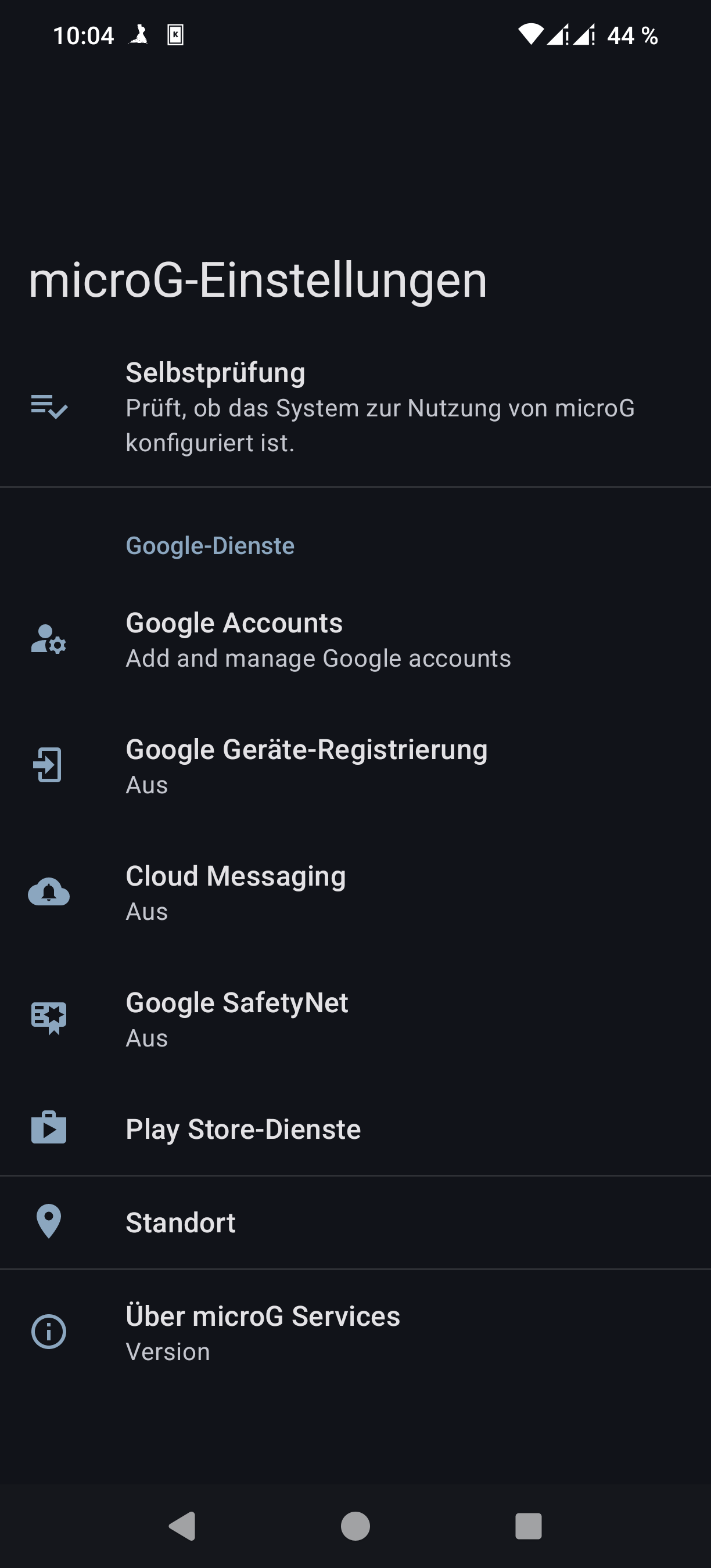Open Play Store-Dienste entry
Image resolution: width=711 pixels, height=1568 pixels.
[243, 1129]
